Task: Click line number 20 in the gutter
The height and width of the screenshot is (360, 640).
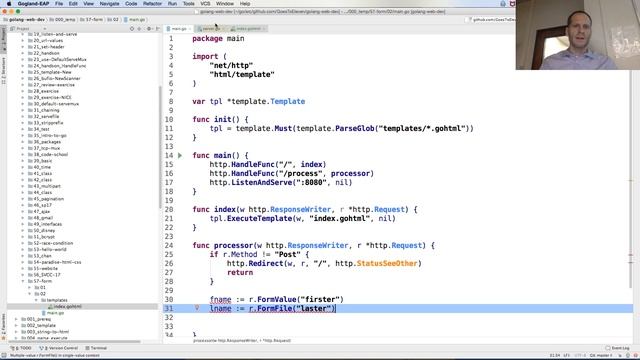Action: pyautogui.click(x=169, y=209)
